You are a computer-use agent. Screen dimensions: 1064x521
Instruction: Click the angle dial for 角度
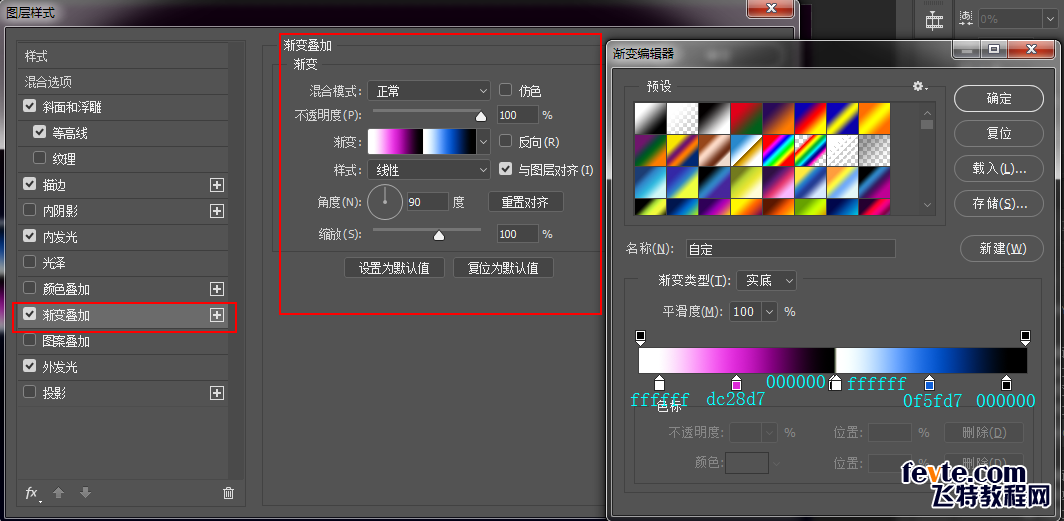coord(385,202)
